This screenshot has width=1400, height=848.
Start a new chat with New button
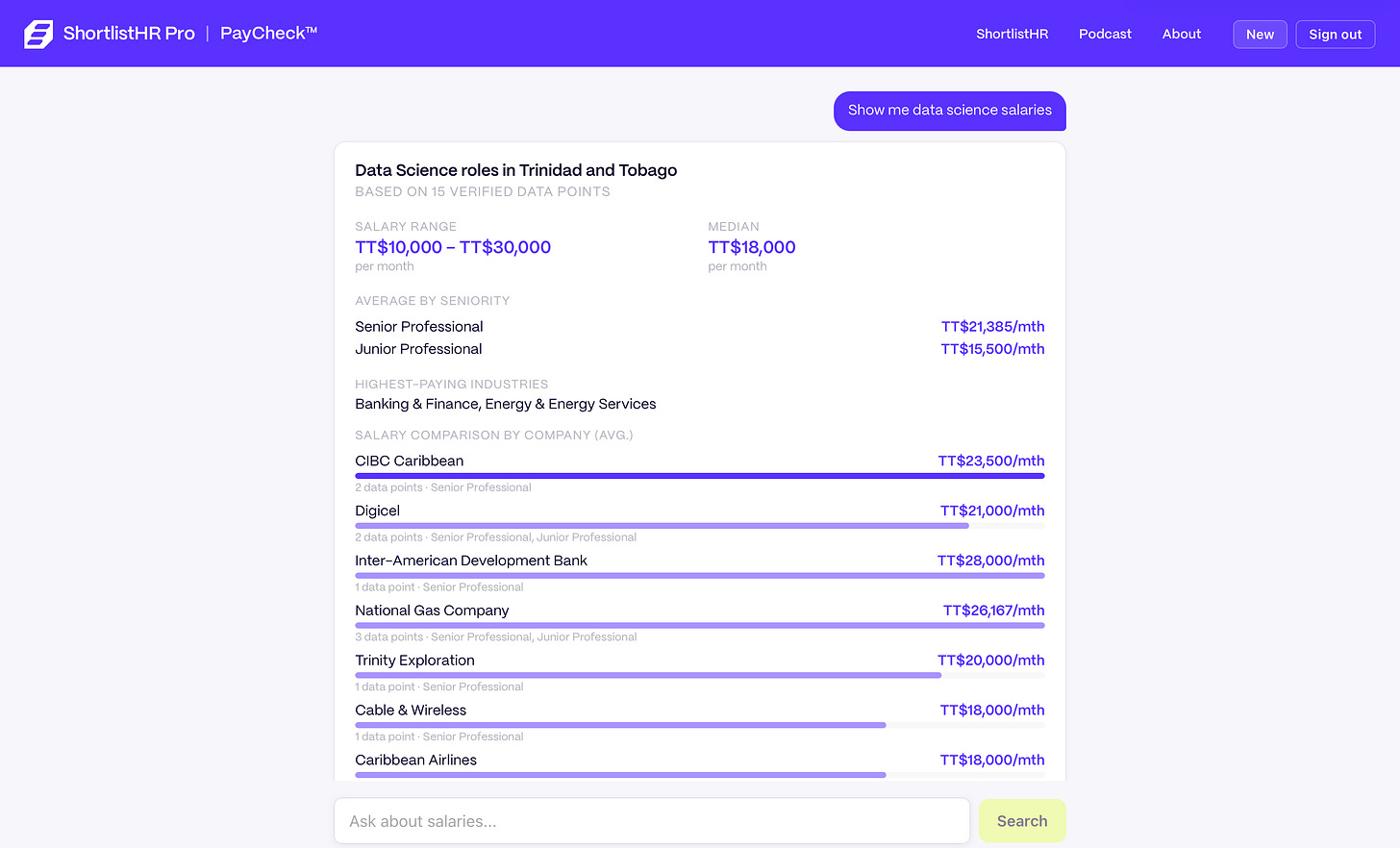[x=1260, y=35]
